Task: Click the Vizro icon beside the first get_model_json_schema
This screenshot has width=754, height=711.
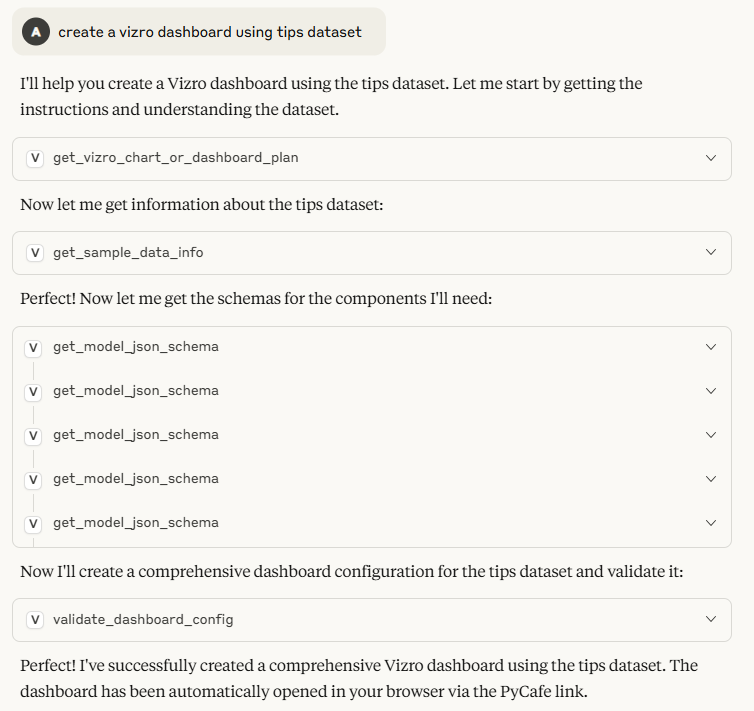Action: 33,347
